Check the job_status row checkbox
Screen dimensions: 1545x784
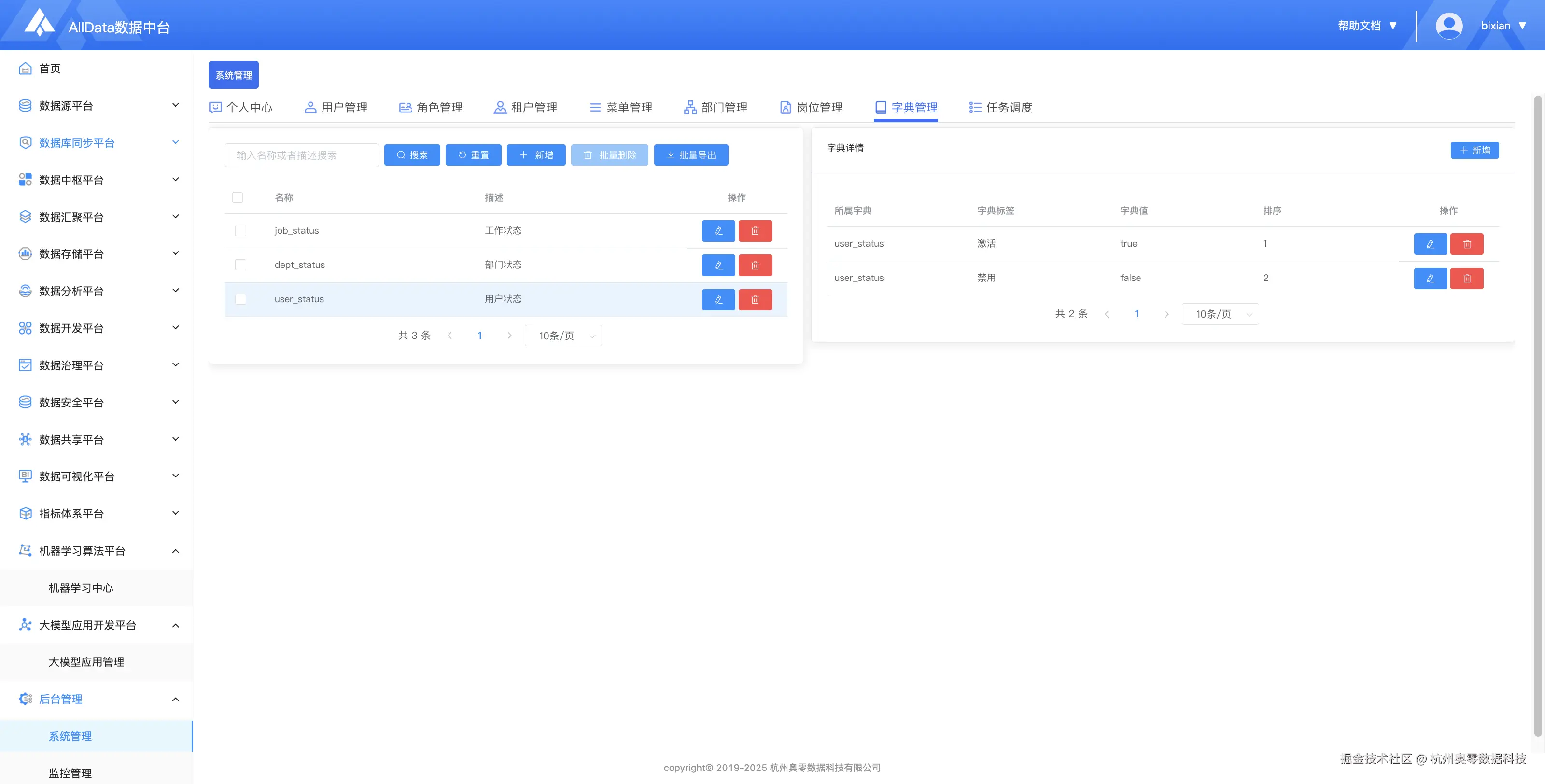click(240, 231)
